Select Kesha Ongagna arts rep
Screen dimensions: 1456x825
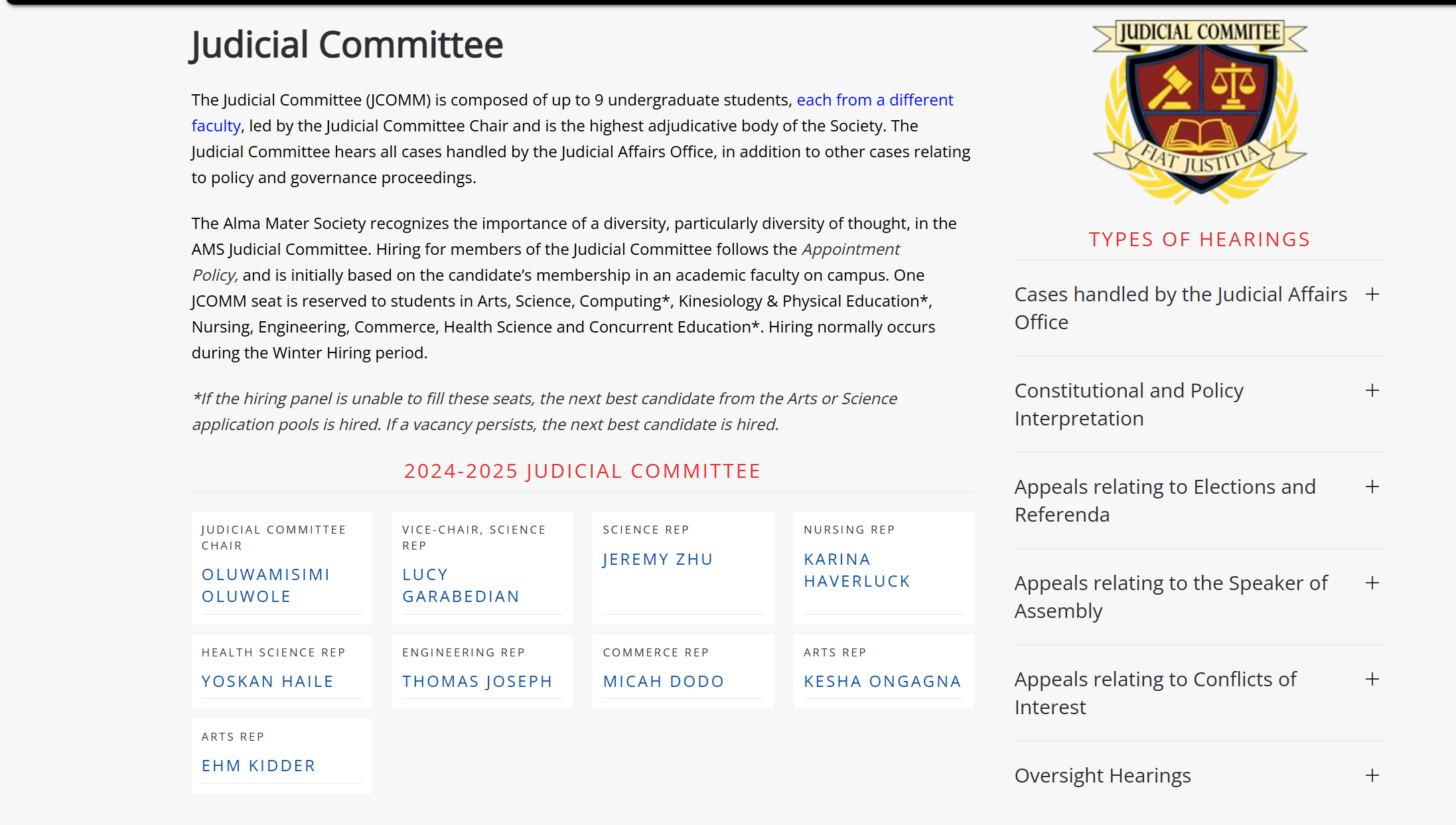[x=882, y=682]
